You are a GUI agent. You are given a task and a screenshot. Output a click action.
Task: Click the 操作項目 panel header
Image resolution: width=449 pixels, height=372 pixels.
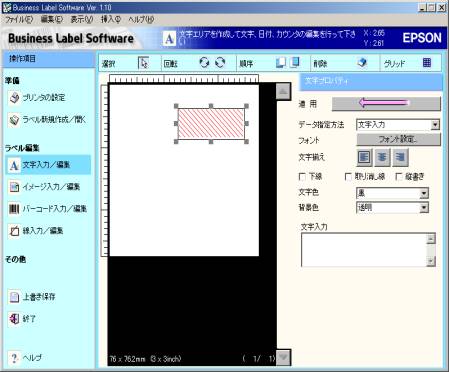[49, 59]
